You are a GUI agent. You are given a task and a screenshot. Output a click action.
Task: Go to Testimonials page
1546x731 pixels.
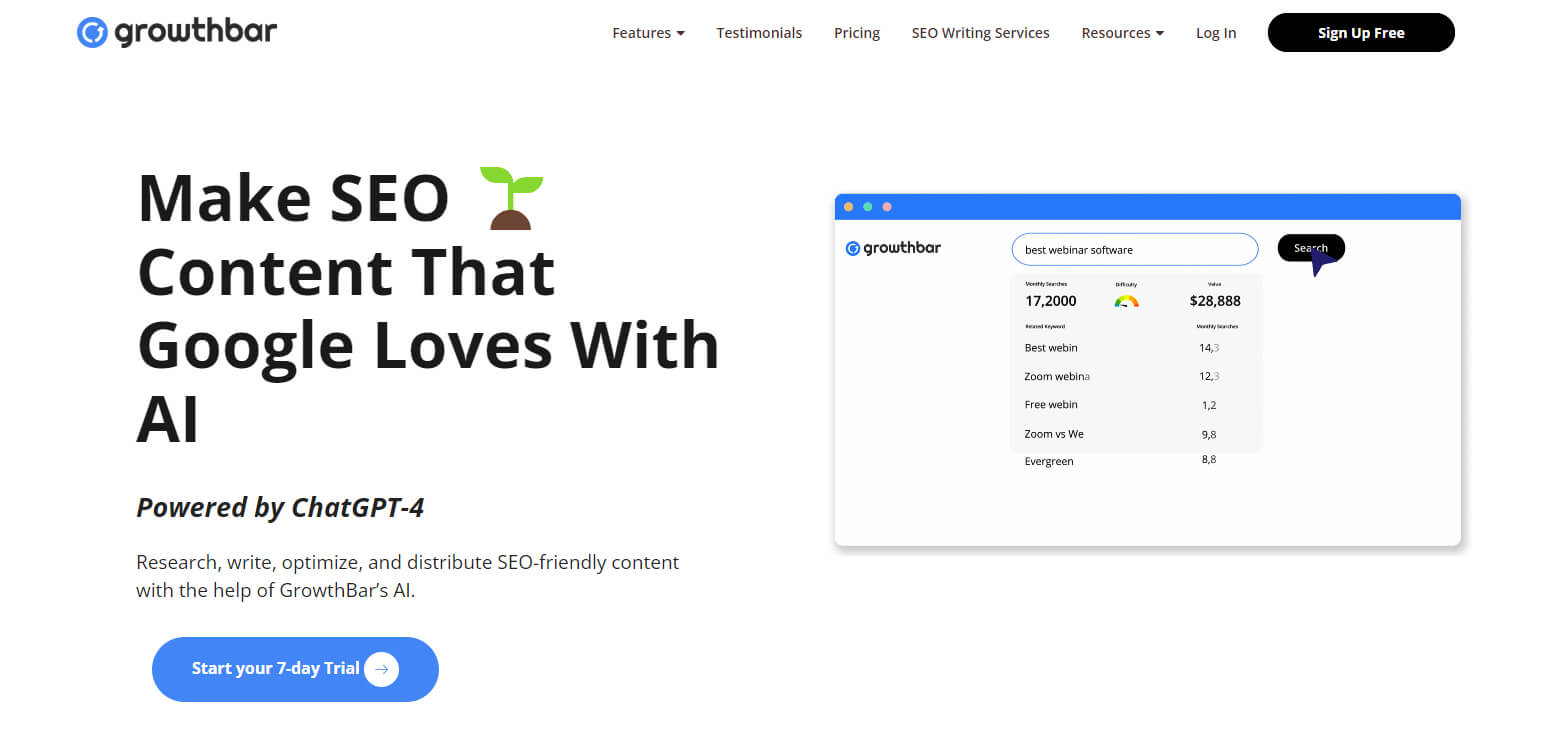[x=759, y=33]
